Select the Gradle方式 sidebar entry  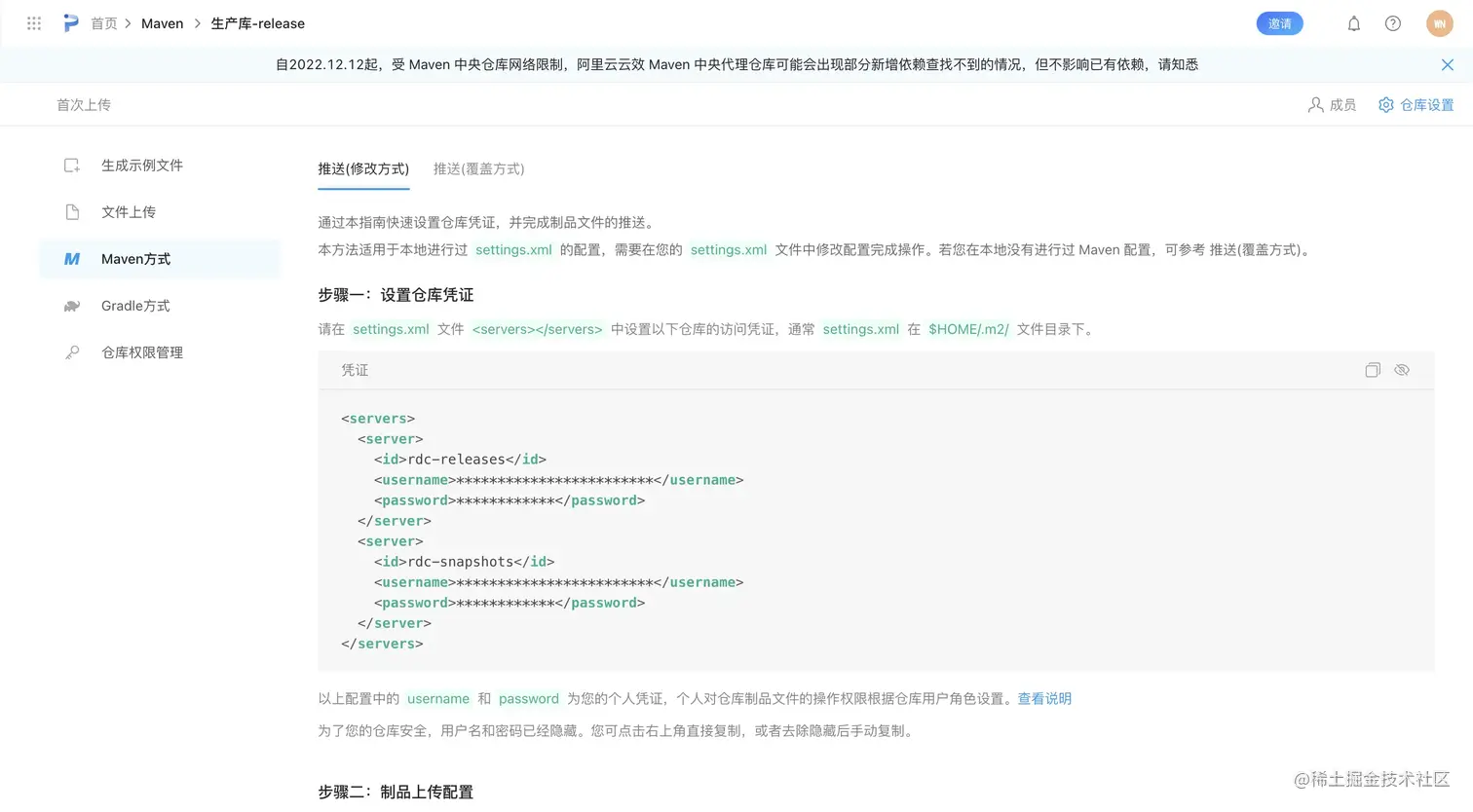tap(134, 306)
